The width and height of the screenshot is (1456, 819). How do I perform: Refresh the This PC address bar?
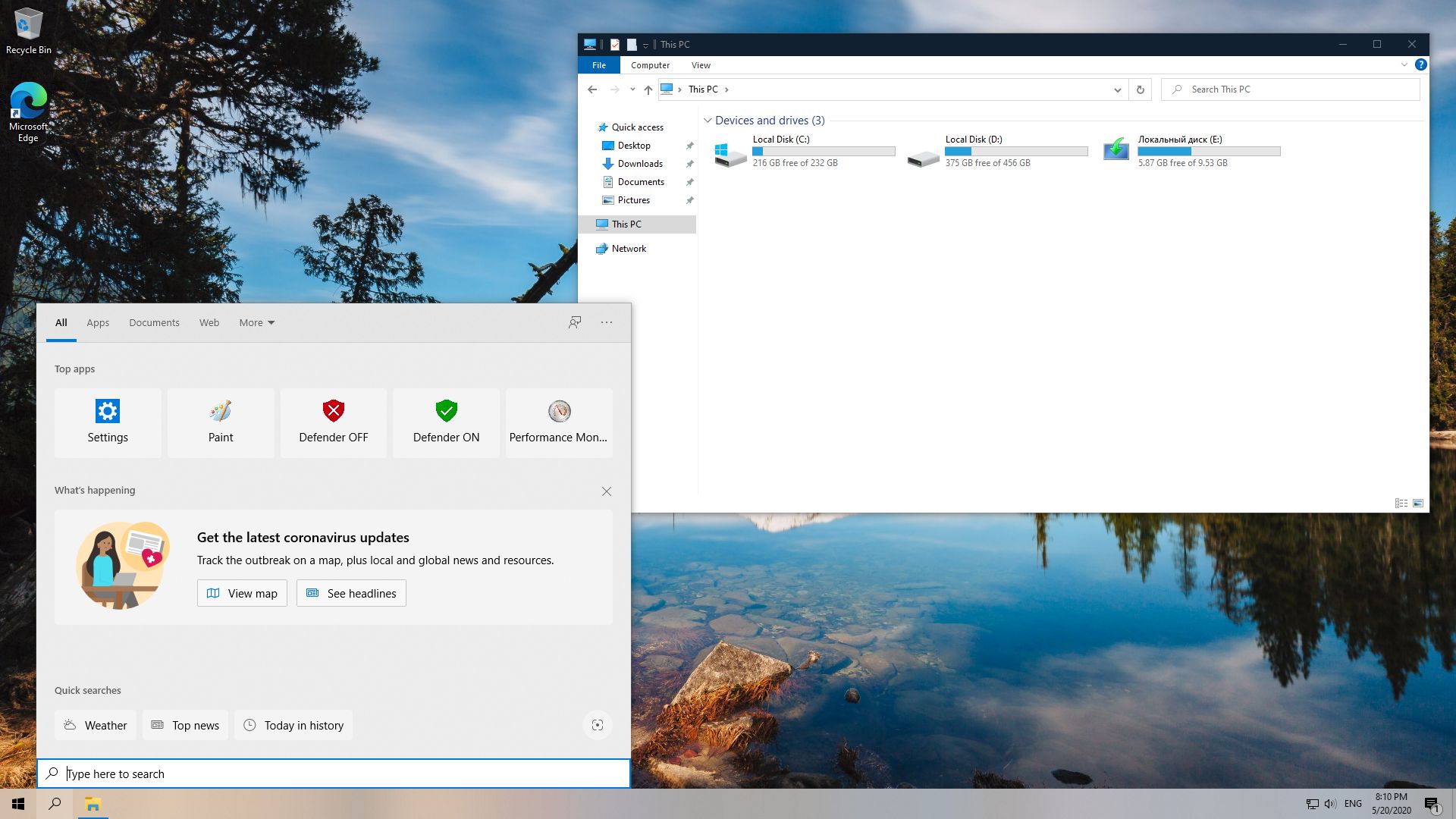click(1140, 89)
